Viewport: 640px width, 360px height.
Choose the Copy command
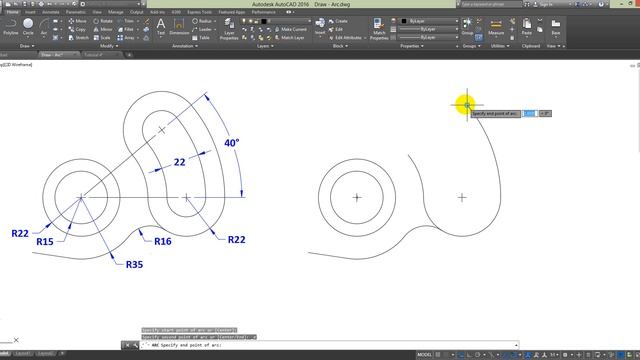coord(77,29)
